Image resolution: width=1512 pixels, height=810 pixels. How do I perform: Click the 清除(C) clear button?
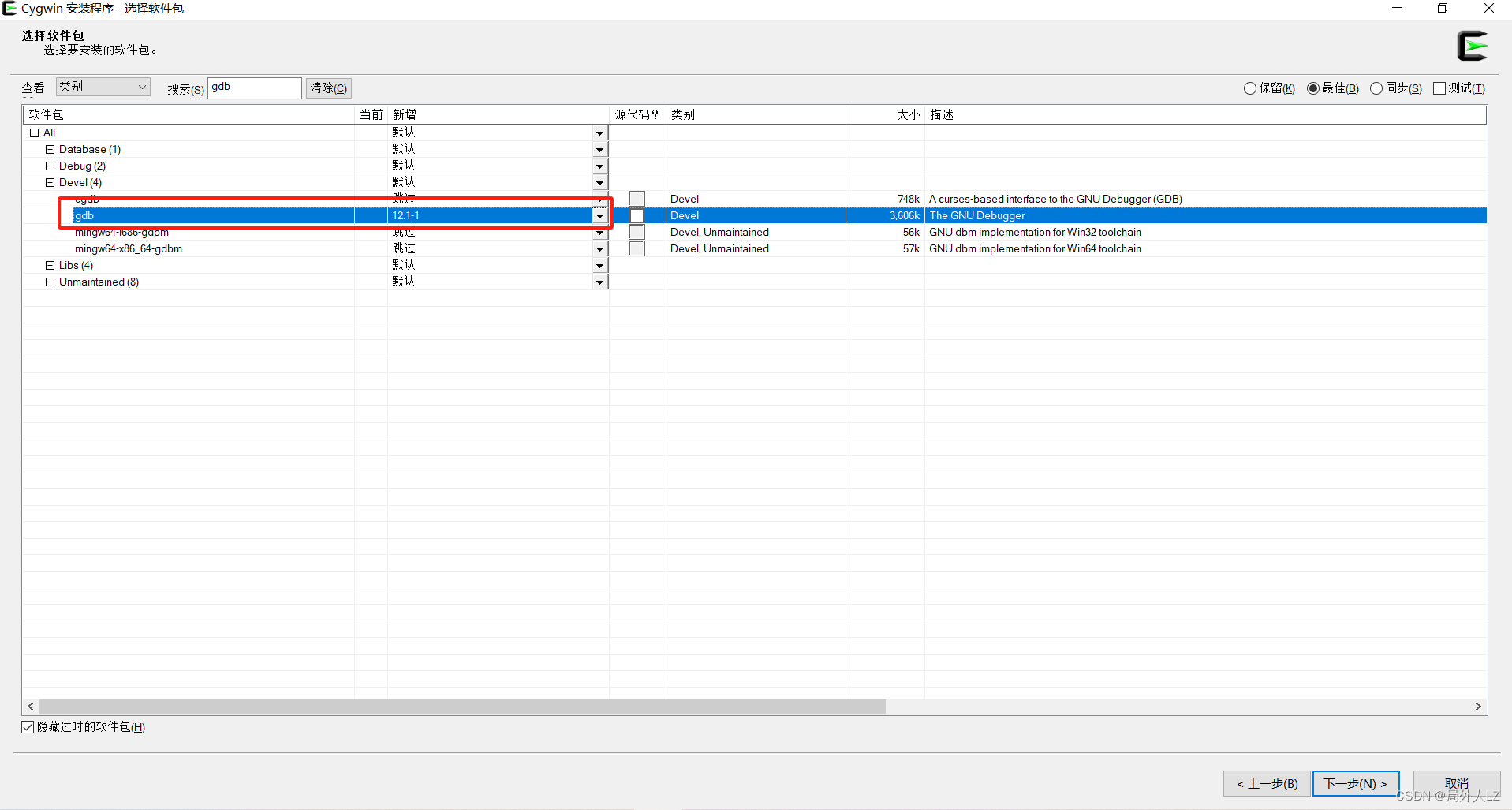coord(328,88)
